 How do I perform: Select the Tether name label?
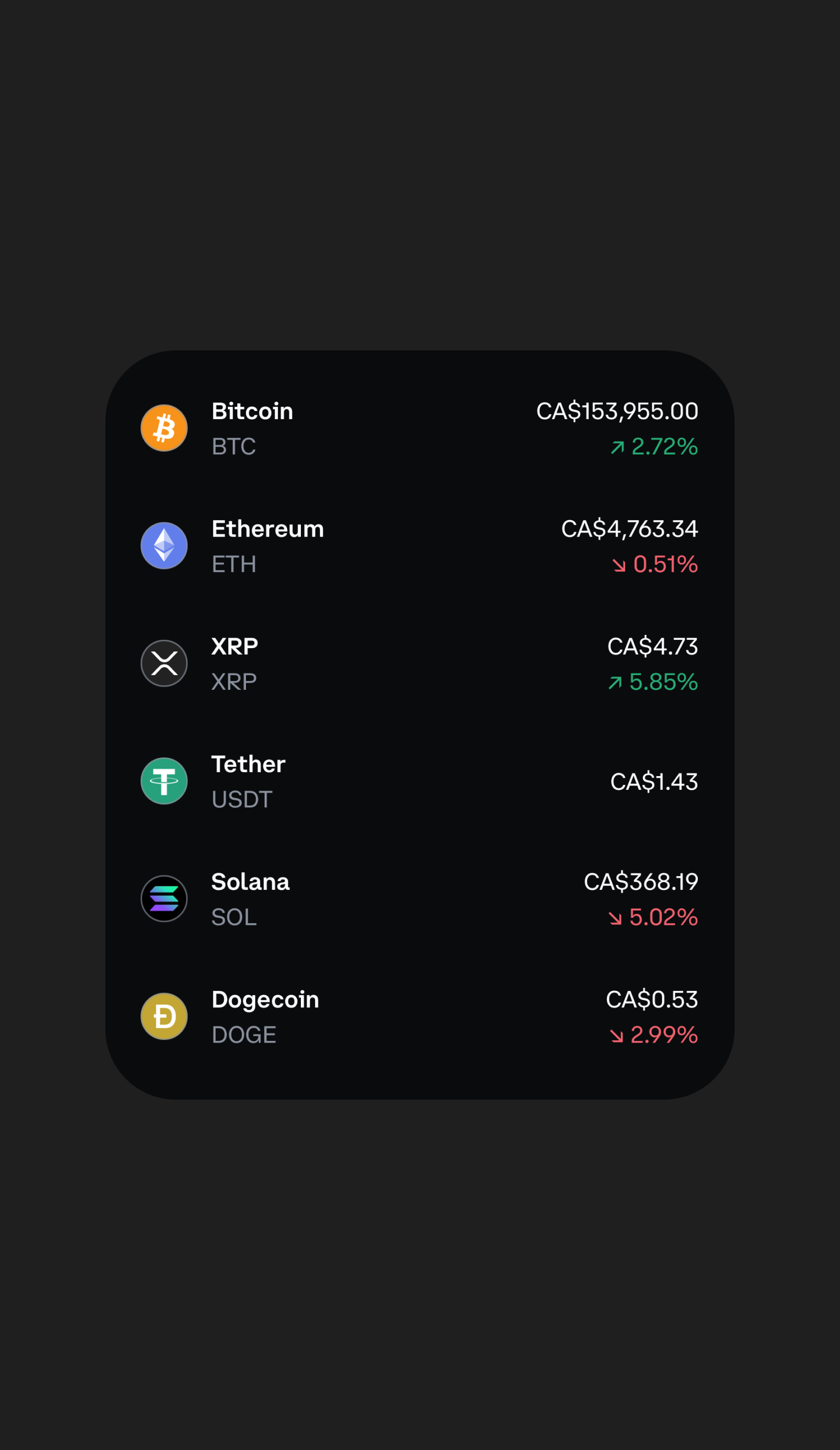point(248,764)
